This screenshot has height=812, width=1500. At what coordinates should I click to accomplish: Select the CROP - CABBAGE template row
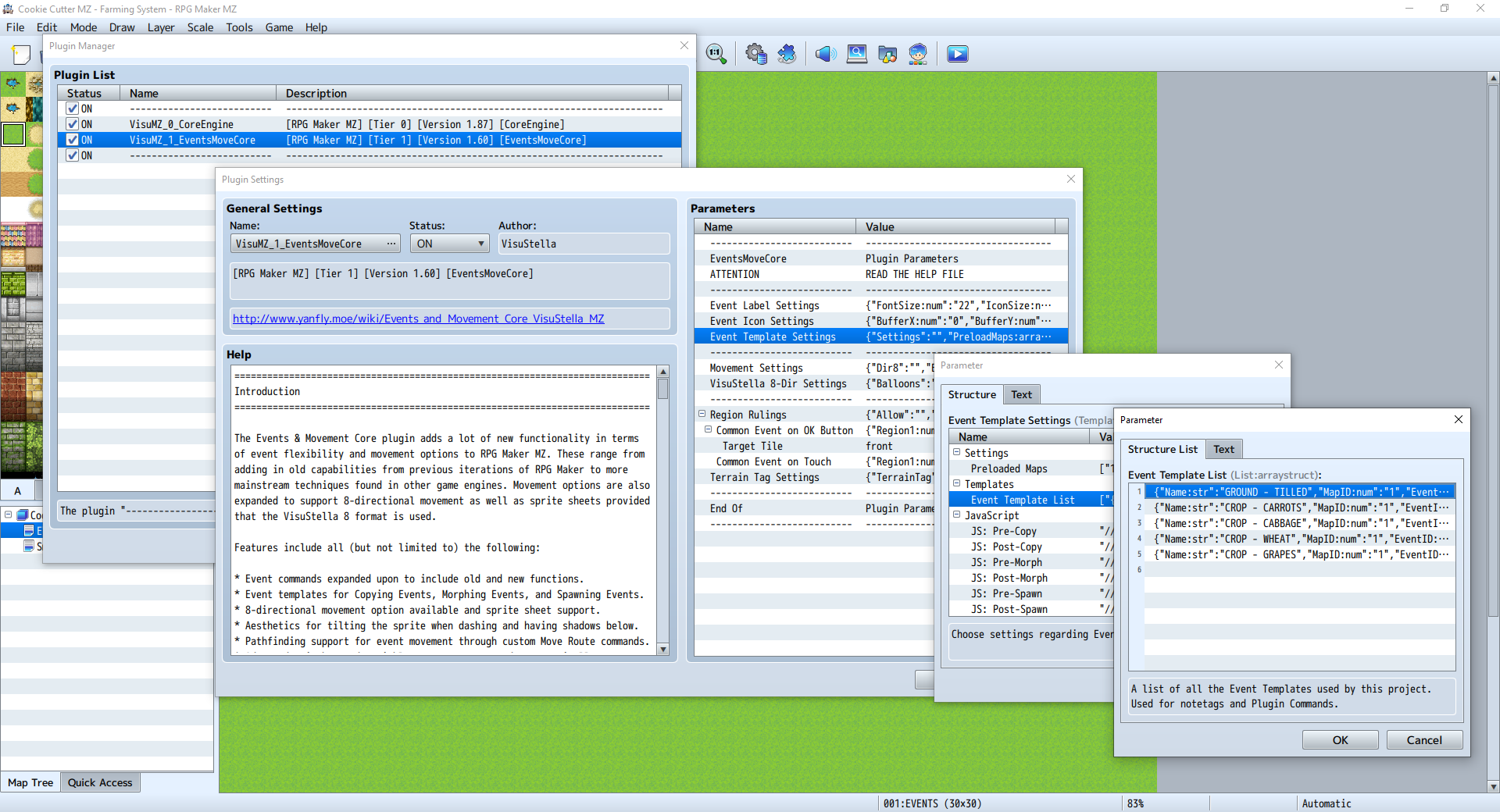coord(1299,523)
